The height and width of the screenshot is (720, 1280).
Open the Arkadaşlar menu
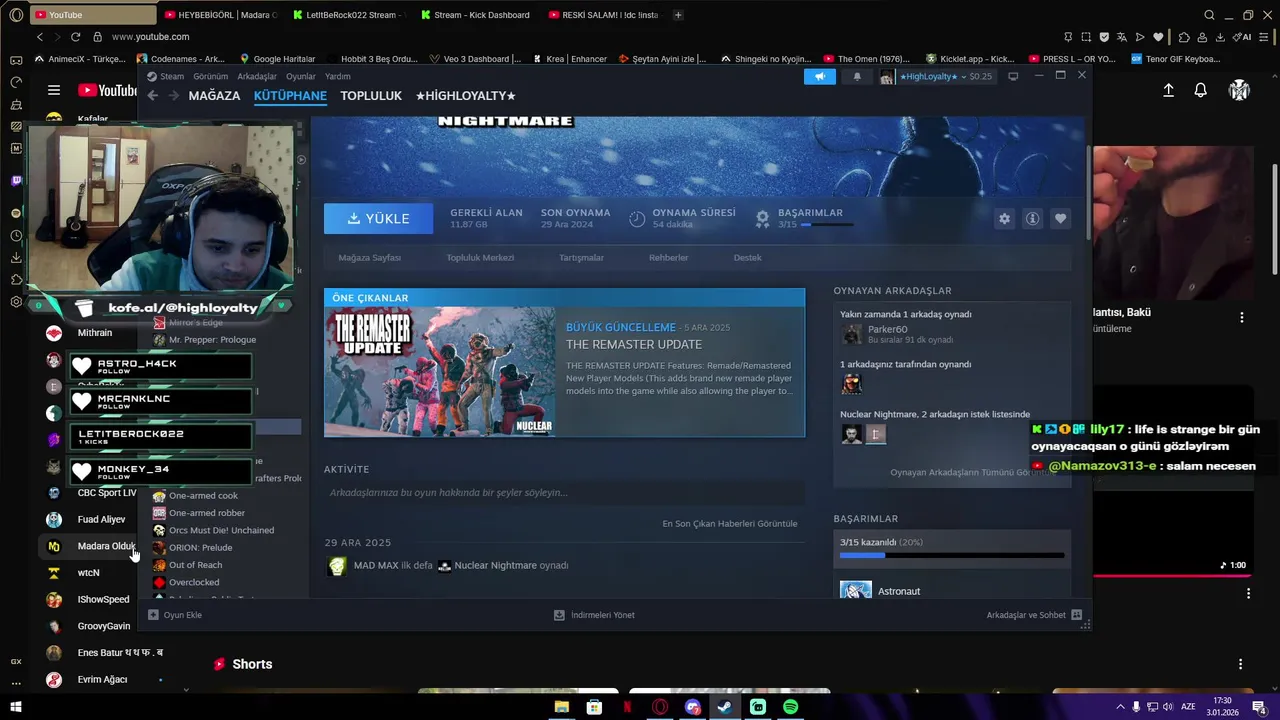click(x=257, y=76)
